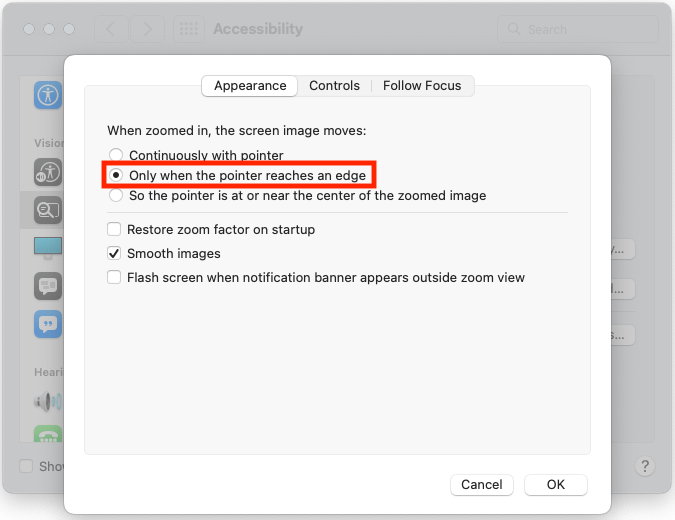Select the Audio speaker icon in sidebar
The height and width of the screenshot is (520, 675).
pyautogui.click(x=47, y=402)
